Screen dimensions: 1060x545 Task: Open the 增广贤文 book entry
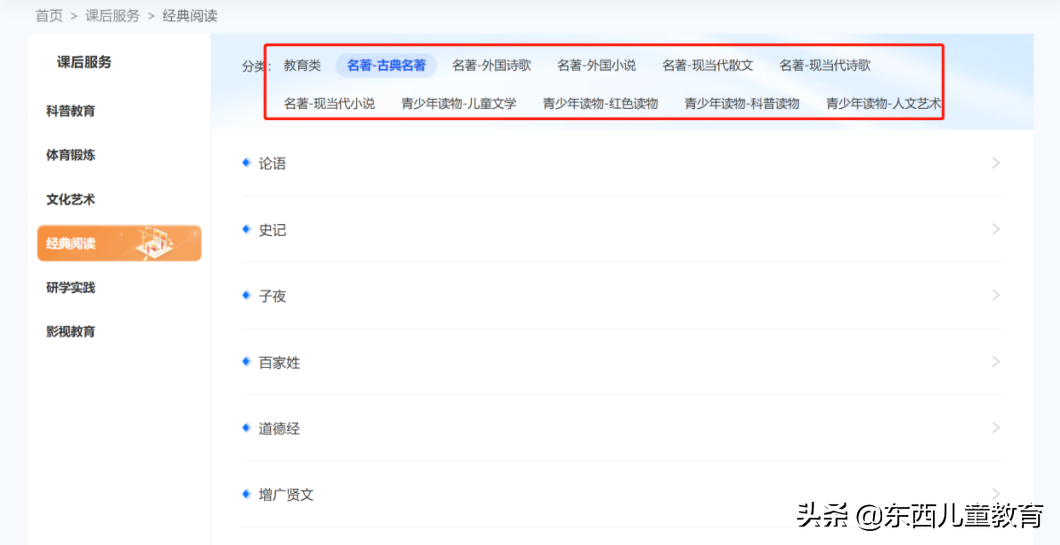(622, 494)
